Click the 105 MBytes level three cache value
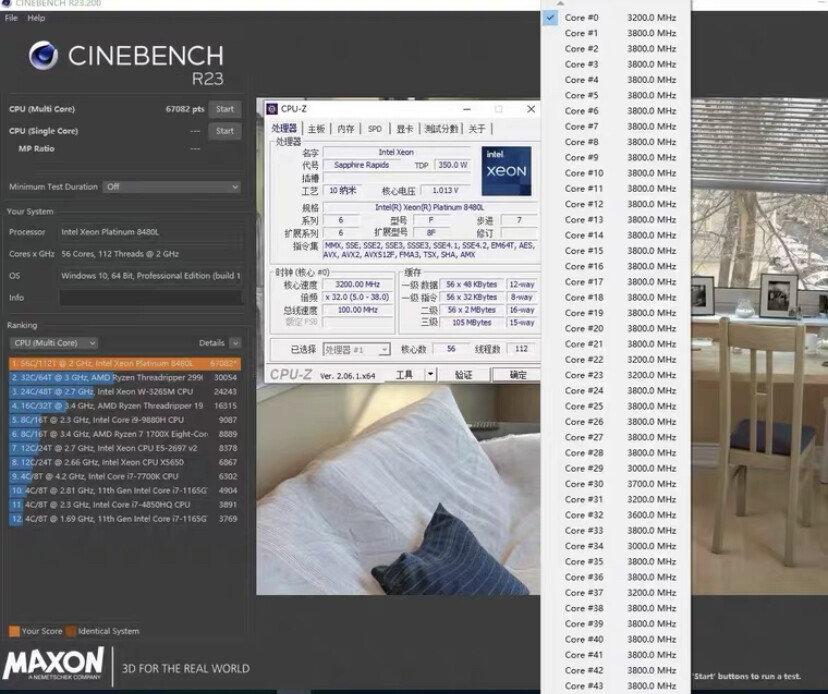 tap(471, 323)
